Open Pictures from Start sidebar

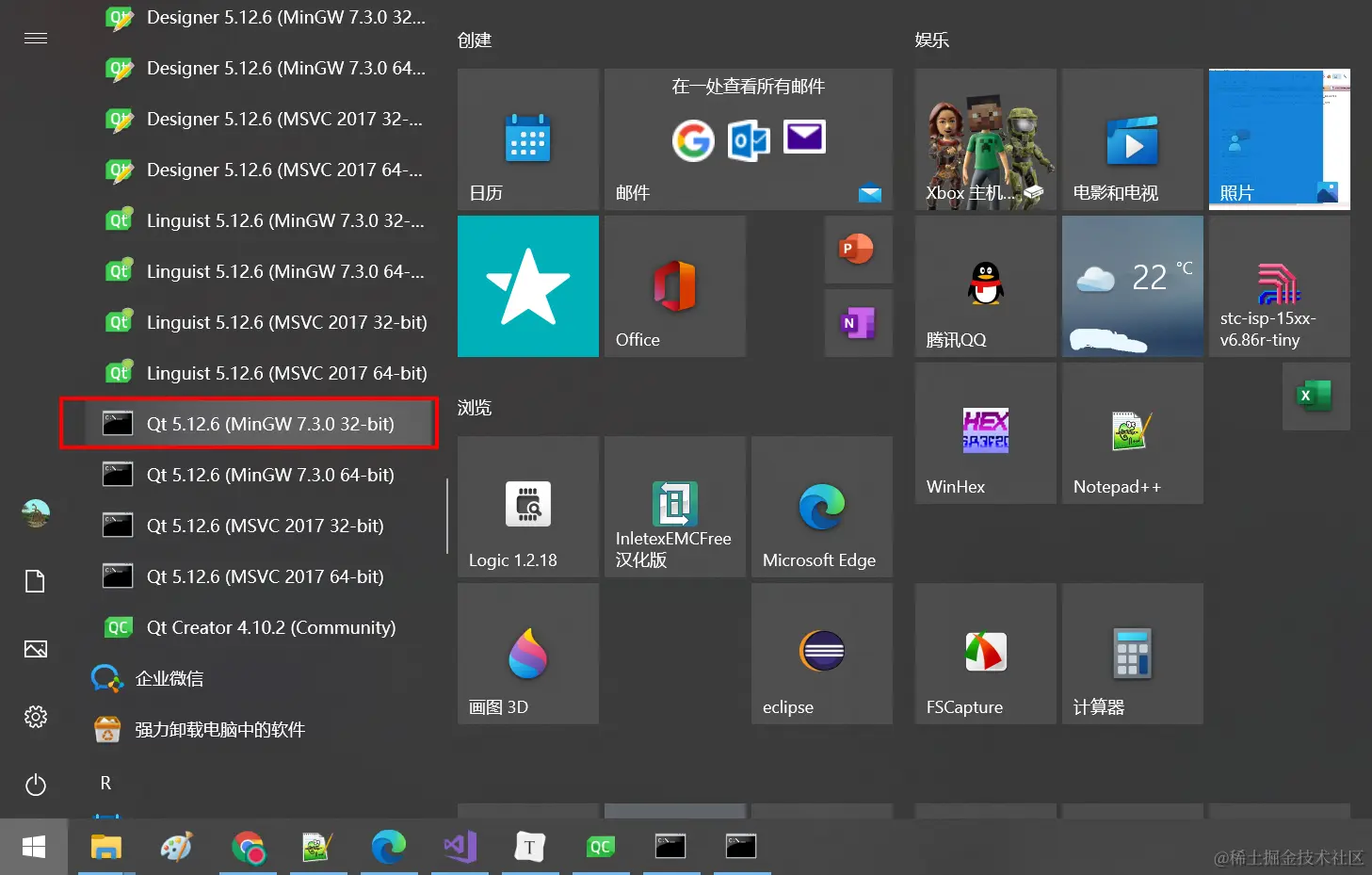[x=36, y=649]
